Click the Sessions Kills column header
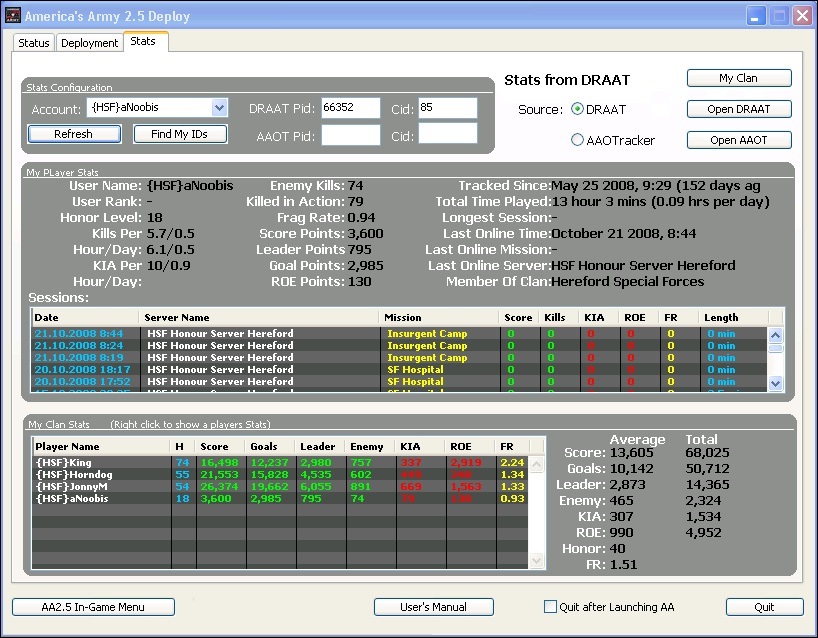 (558, 317)
